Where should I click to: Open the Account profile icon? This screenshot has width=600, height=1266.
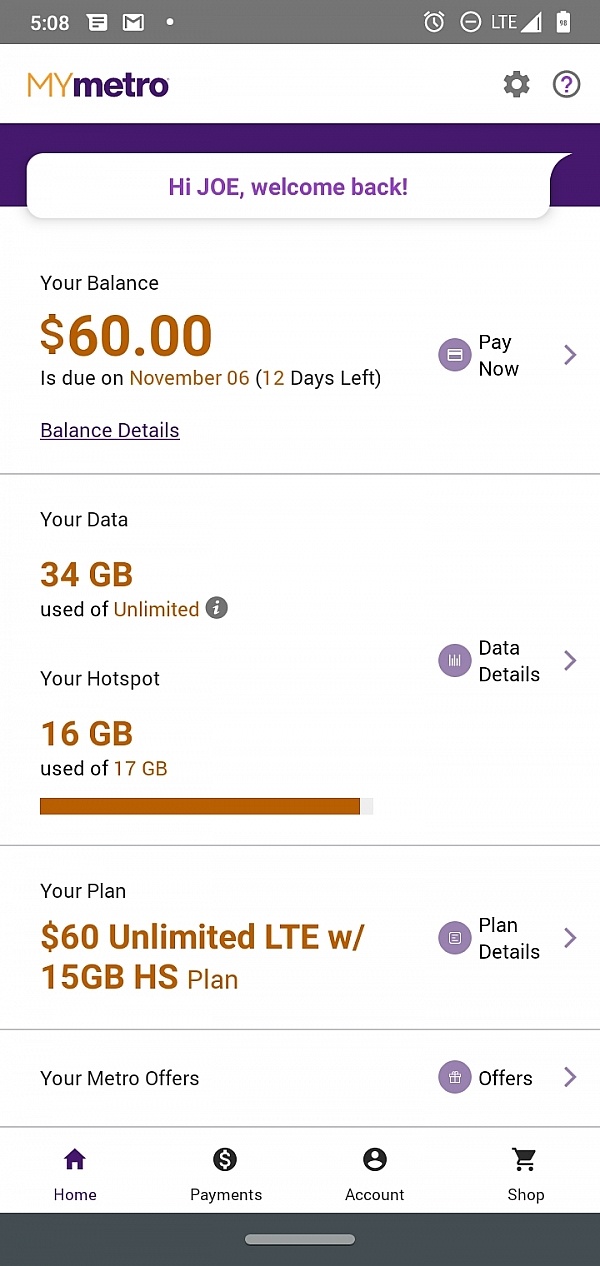374,1159
